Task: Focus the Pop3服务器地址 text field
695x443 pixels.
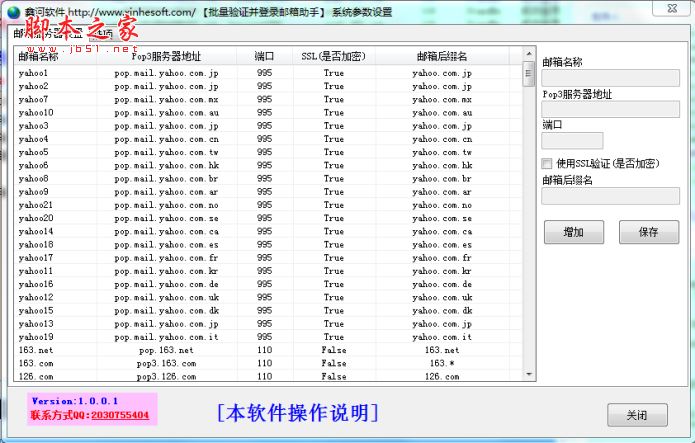Action: [610, 110]
